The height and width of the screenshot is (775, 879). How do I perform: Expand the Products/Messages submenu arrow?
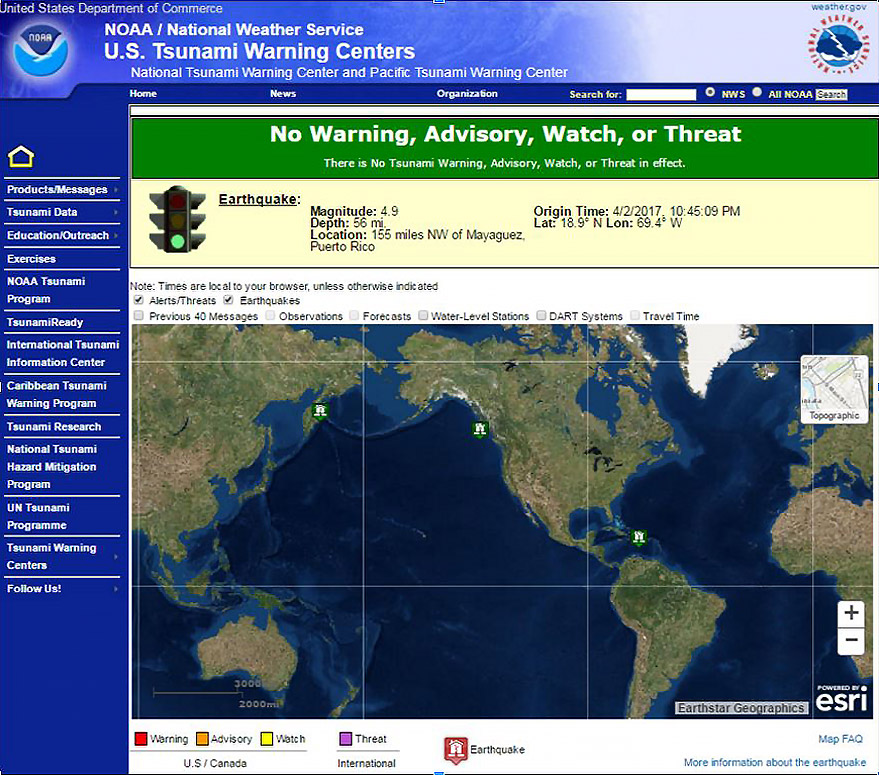[116, 190]
